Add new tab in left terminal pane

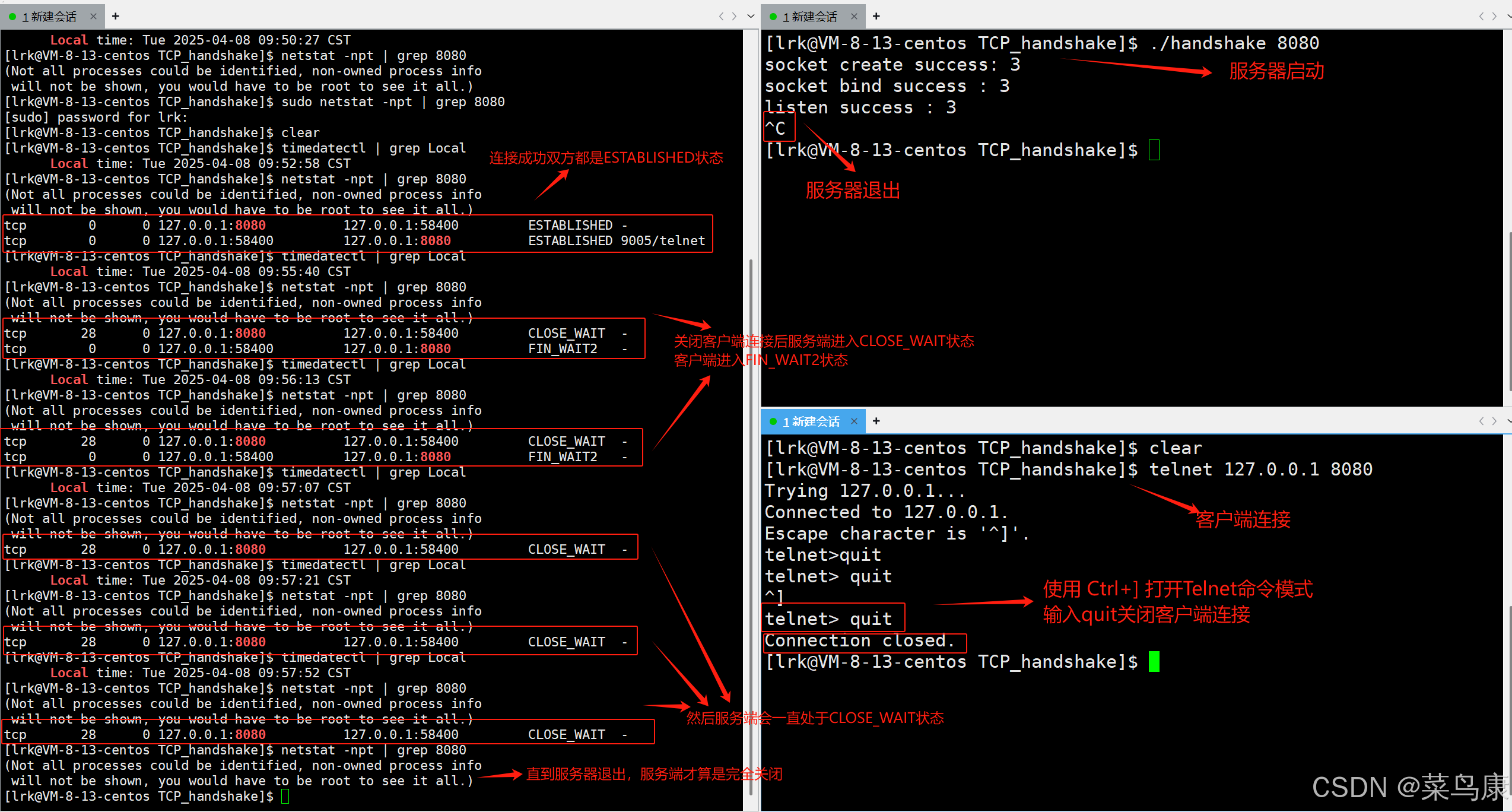click(x=116, y=16)
